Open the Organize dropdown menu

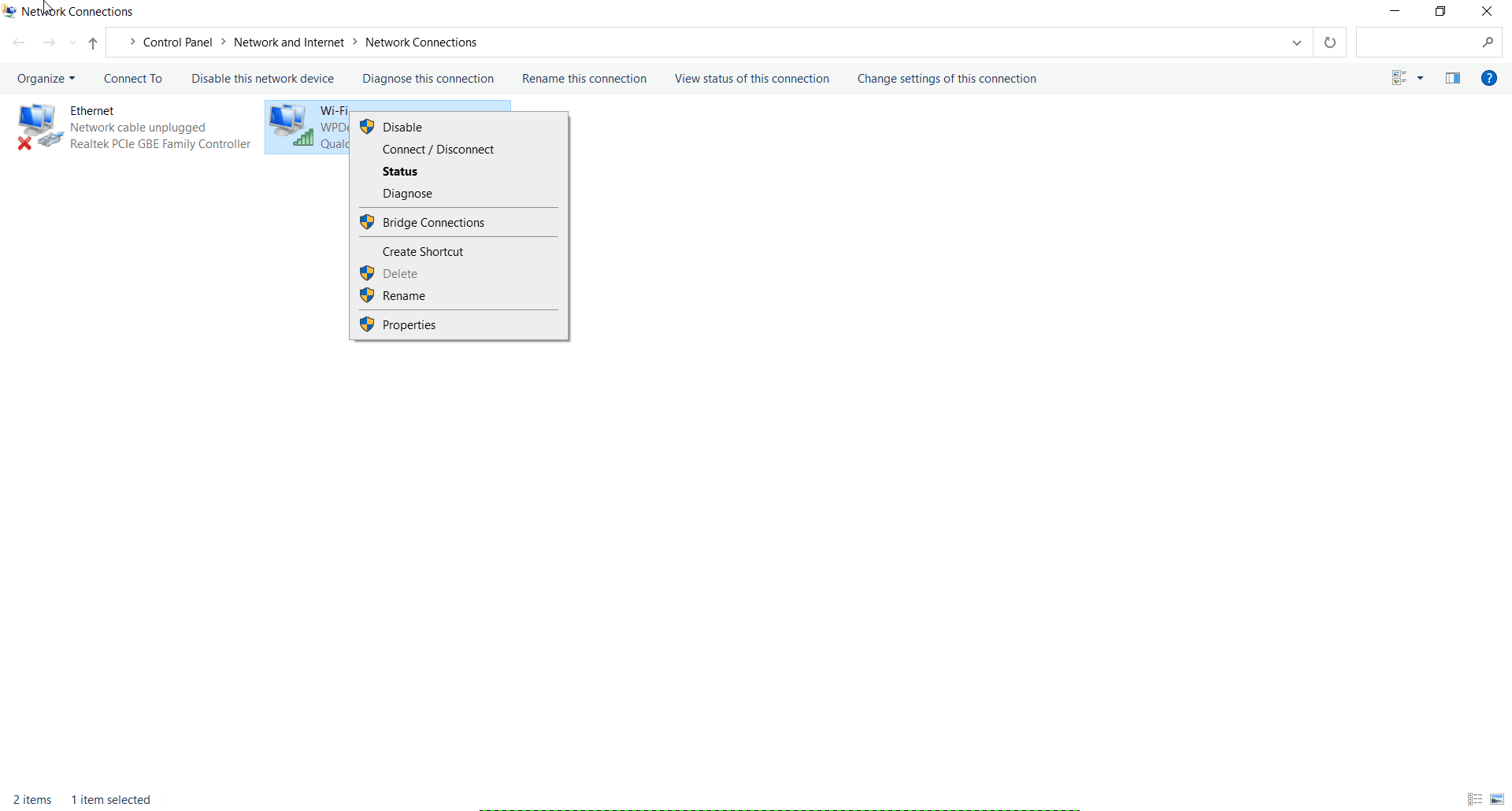(46, 79)
